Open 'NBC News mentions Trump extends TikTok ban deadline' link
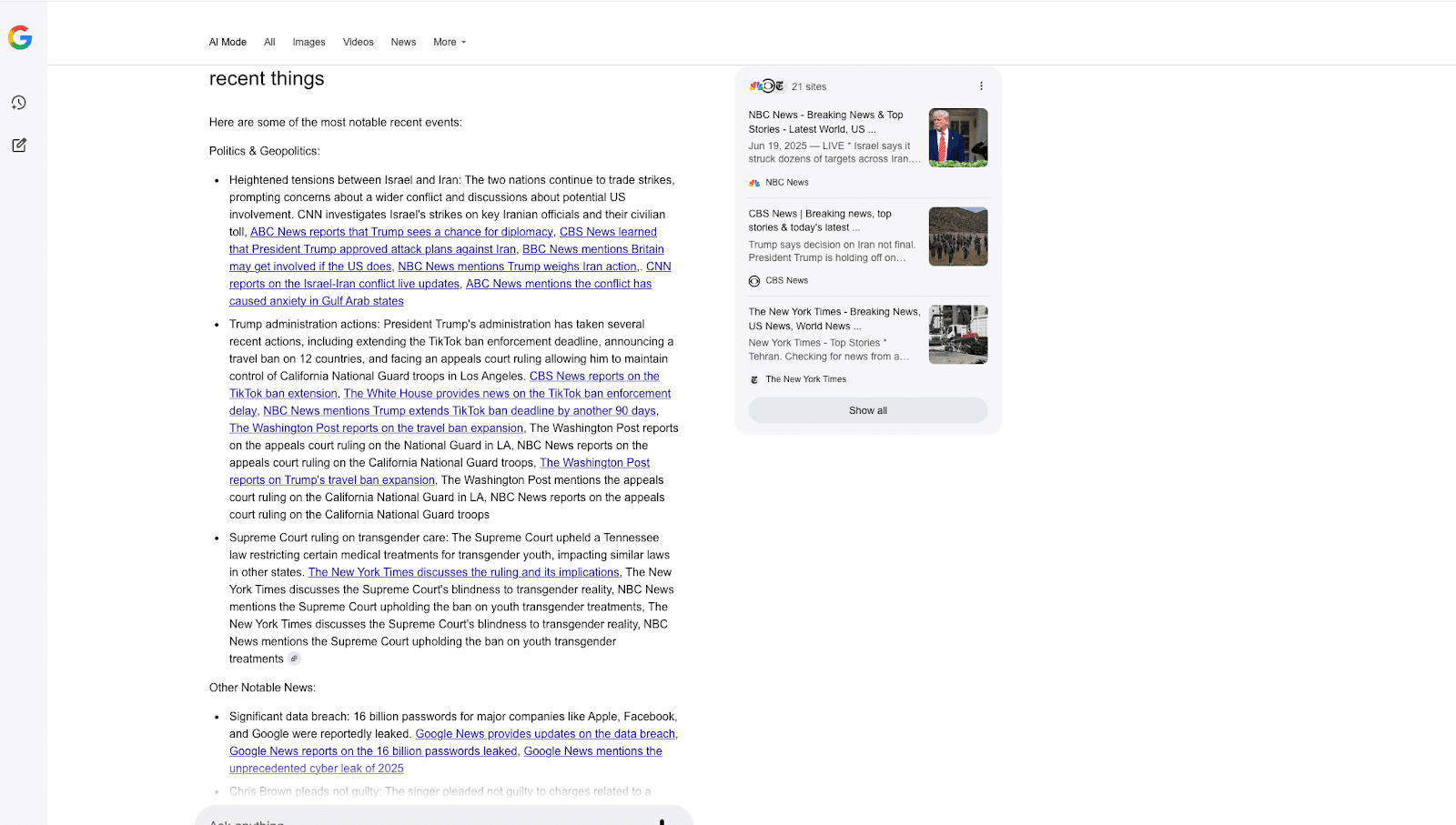The height and width of the screenshot is (825, 1456). click(460, 410)
